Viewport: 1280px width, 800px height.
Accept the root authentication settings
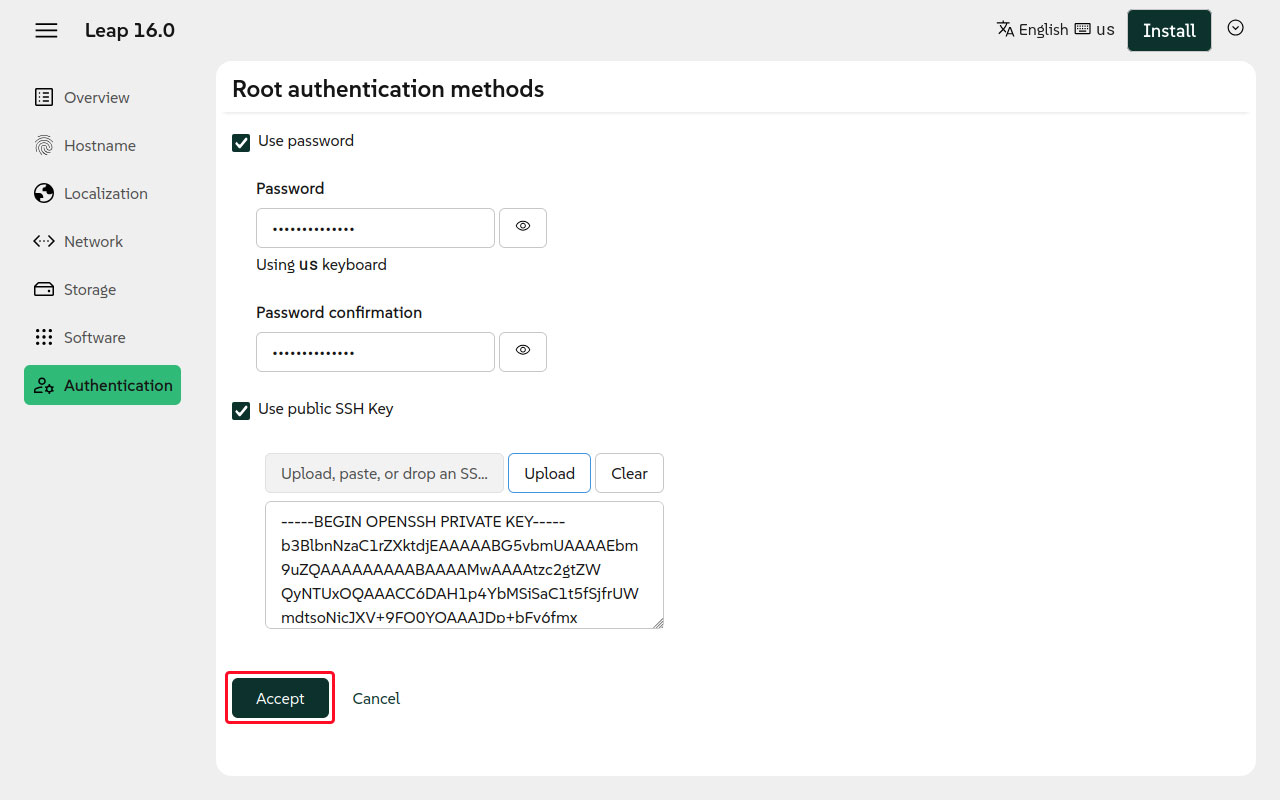[x=280, y=698]
